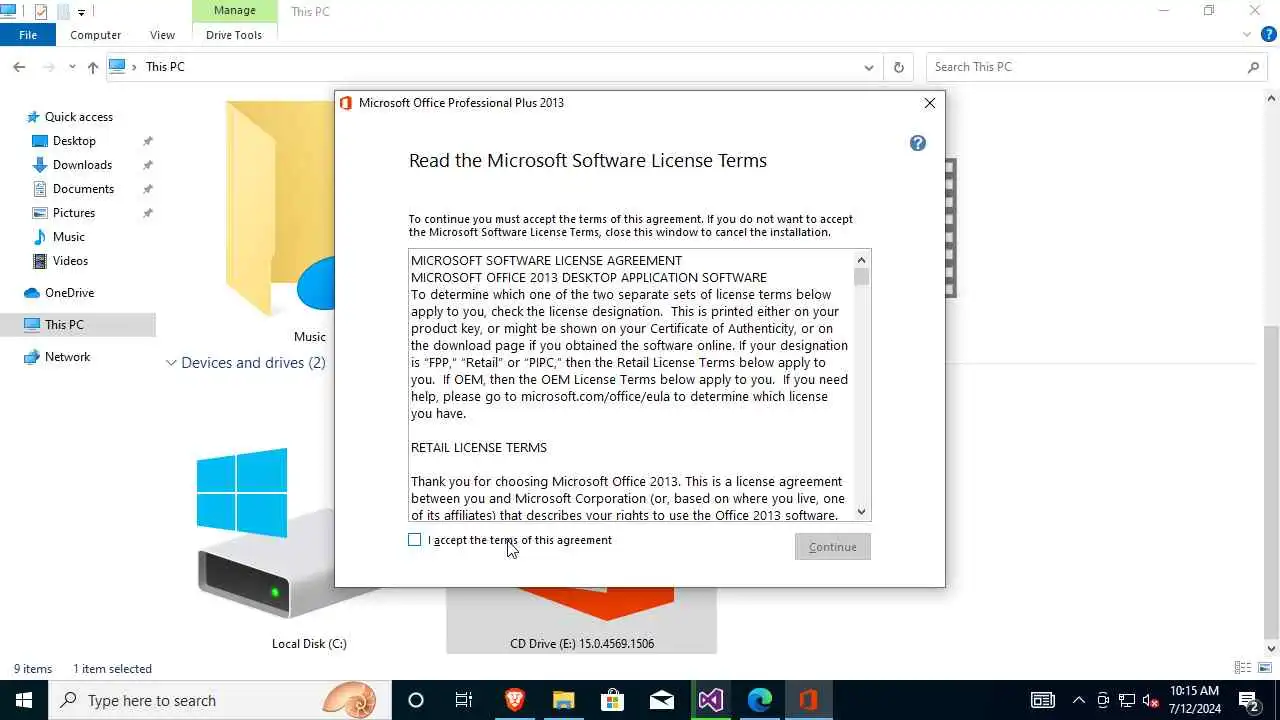
Task: Click Explorer window scroll down arrow
Action: click(1272, 649)
